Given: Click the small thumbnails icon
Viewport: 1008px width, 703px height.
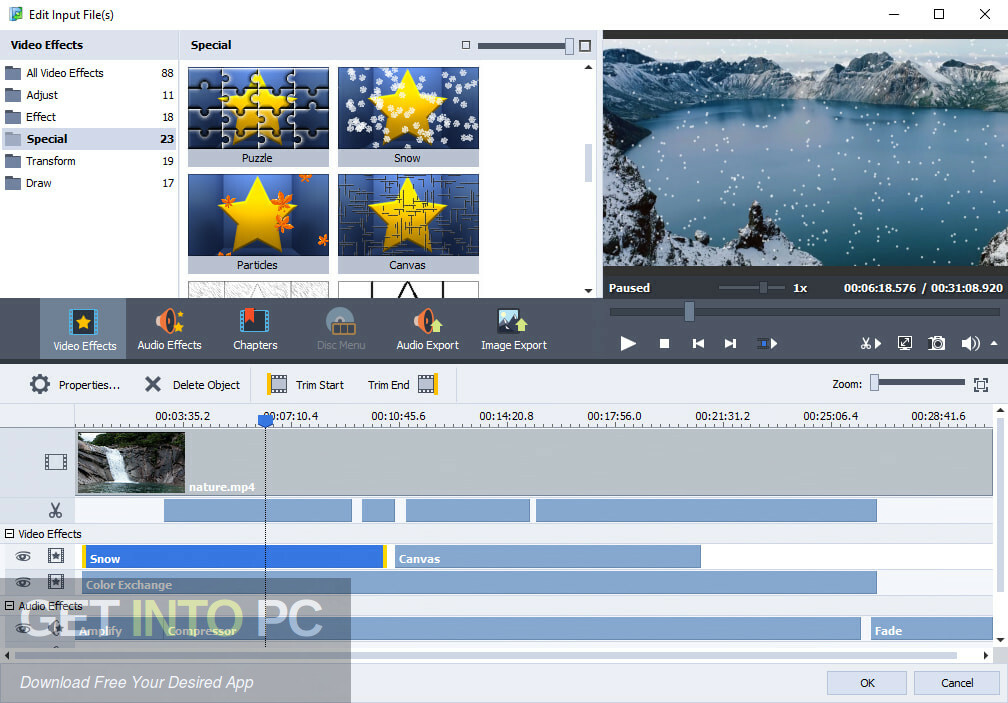Looking at the screenshot, I should pos(466,45).
